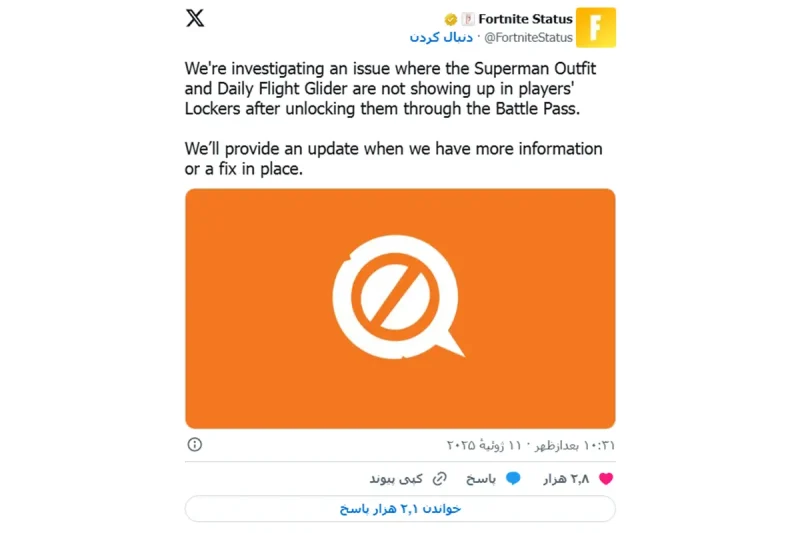This screenshot has width=800, height=533.
Task: Click the blue reply bubble icon
Action: (x=513, y=478)
